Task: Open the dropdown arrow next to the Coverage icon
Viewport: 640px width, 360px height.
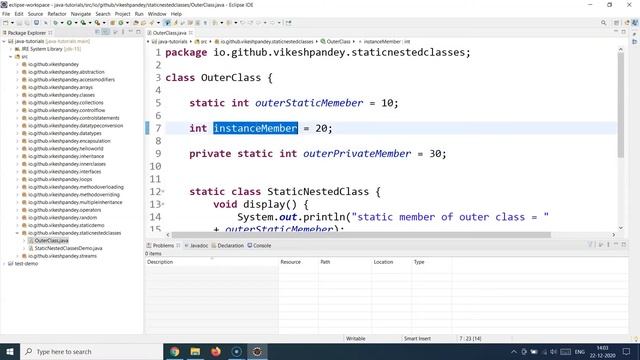Action: tap(90, 23)
